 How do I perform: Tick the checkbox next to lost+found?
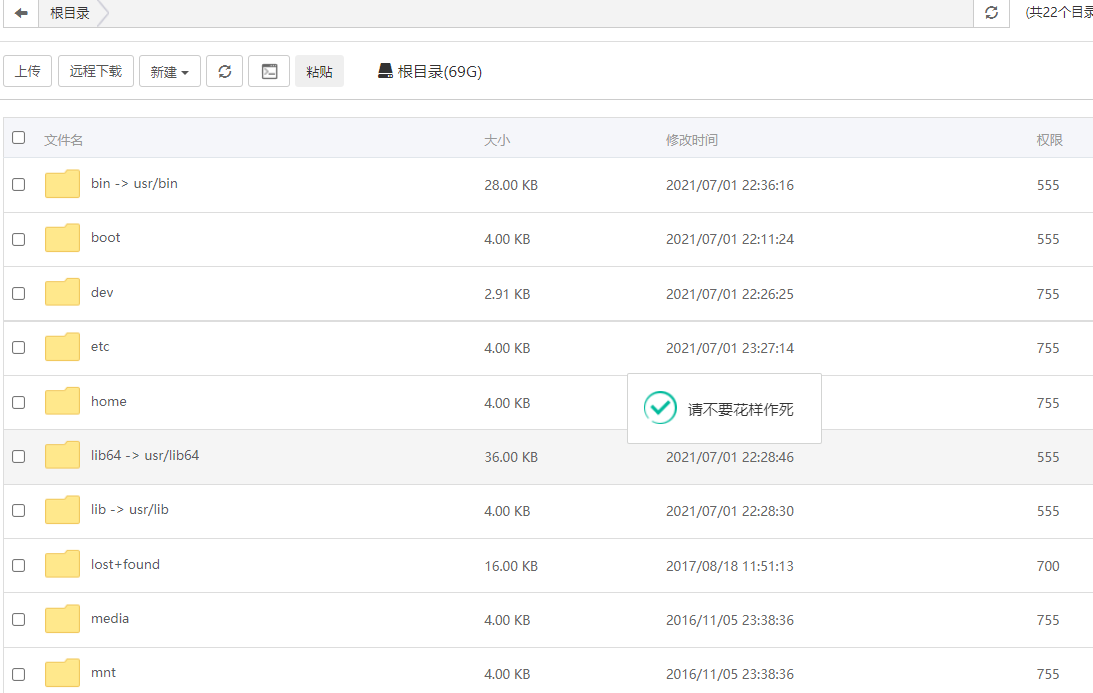point(18,565)
